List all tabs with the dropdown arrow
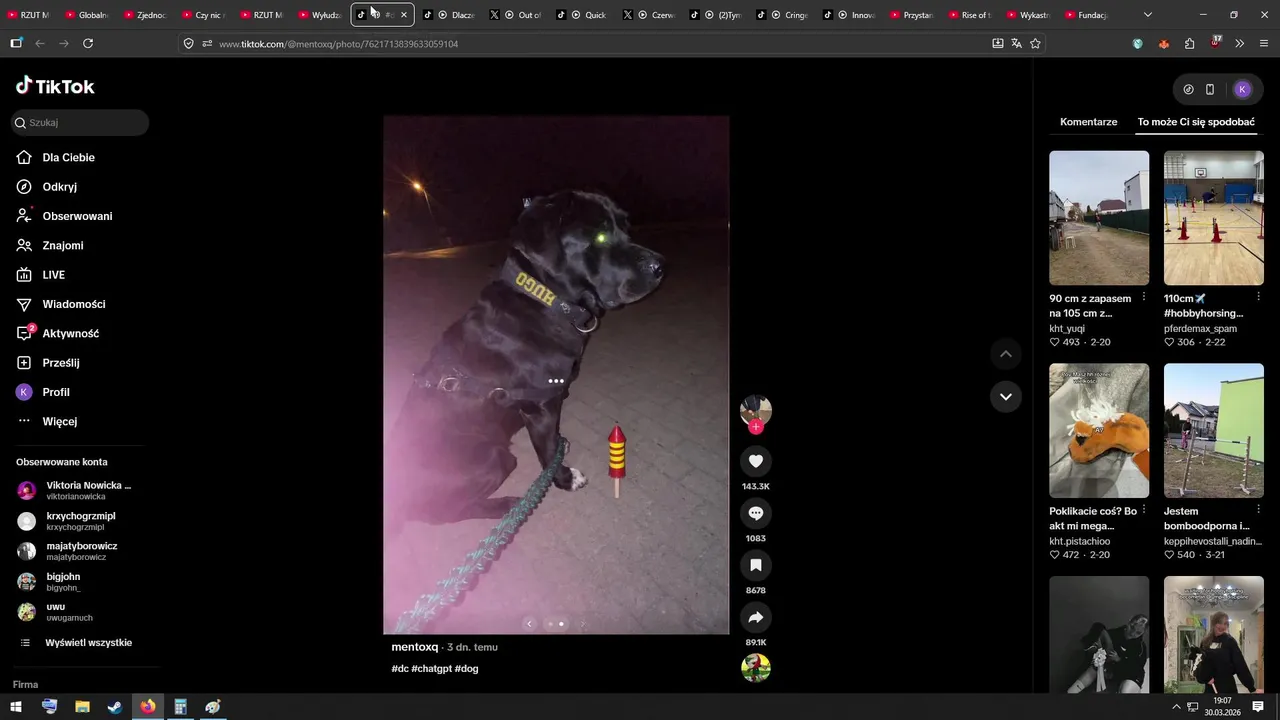The image size is (1280, 720). (1147, 15)
